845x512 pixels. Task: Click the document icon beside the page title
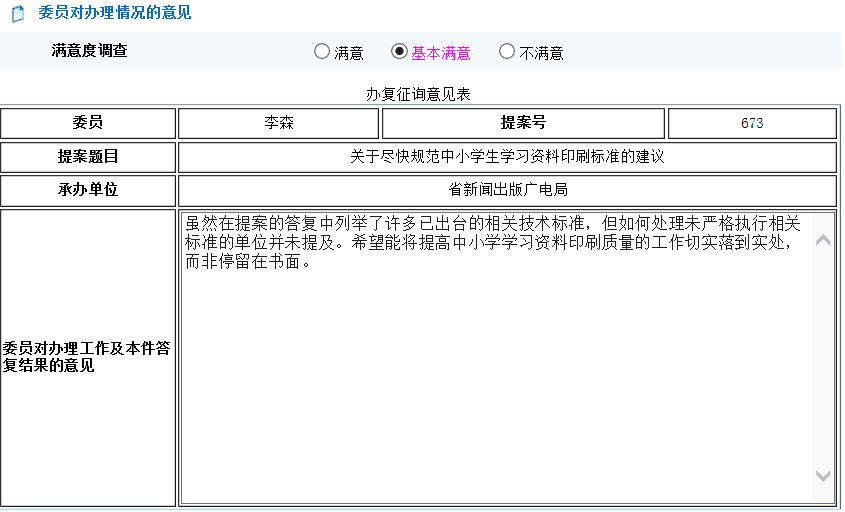coord(17,14)
